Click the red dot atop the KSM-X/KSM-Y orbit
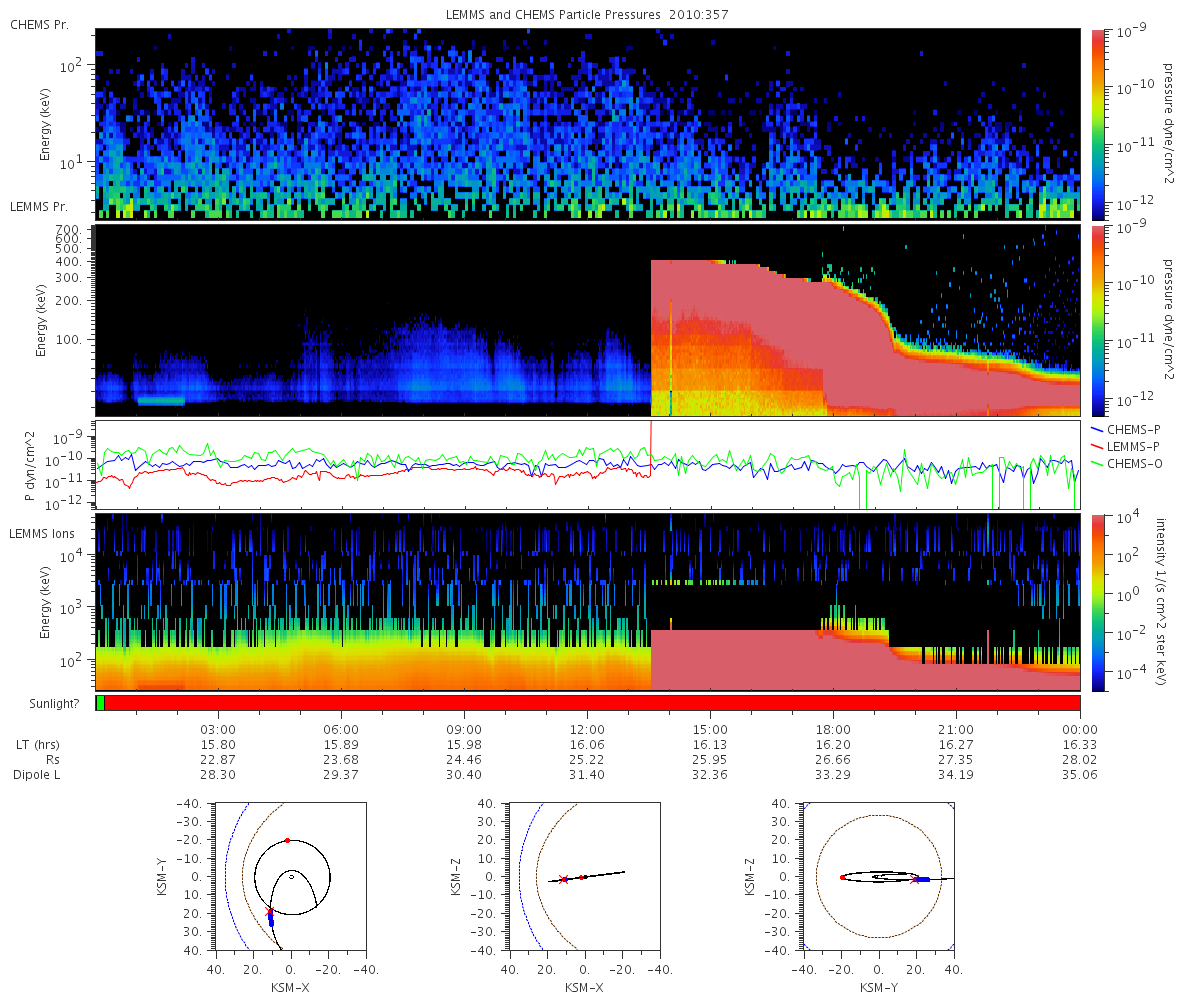The width and height of the screenshot is (1200, 1000). pos(287,840)
